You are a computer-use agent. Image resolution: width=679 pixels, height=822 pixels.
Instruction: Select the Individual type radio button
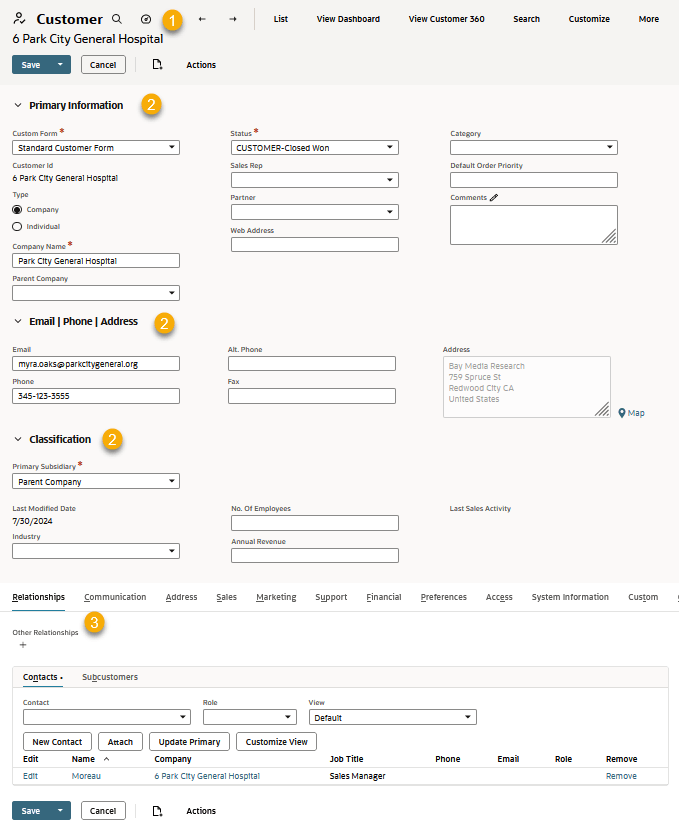(17, 226)
